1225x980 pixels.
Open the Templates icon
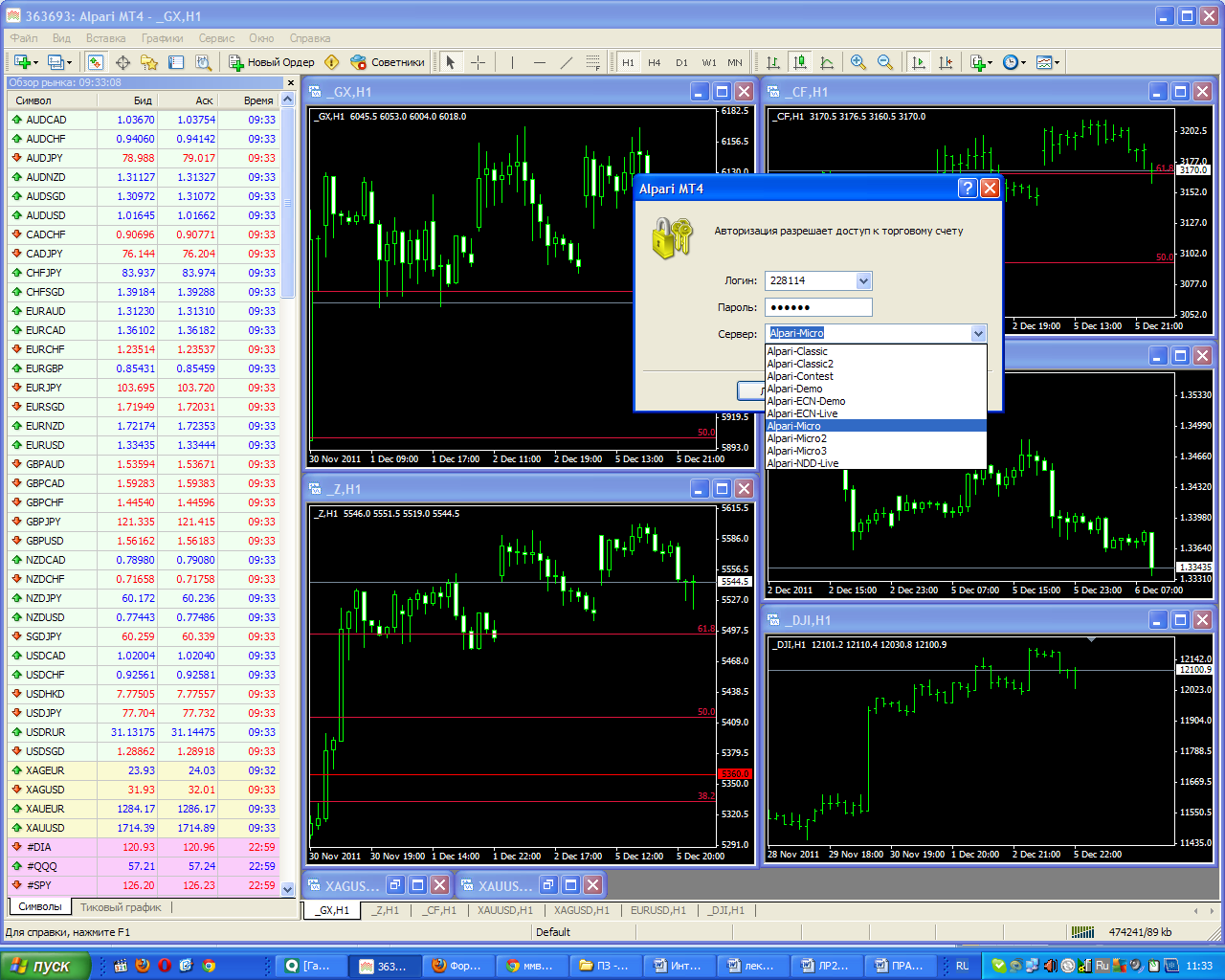pos(1044,62)
